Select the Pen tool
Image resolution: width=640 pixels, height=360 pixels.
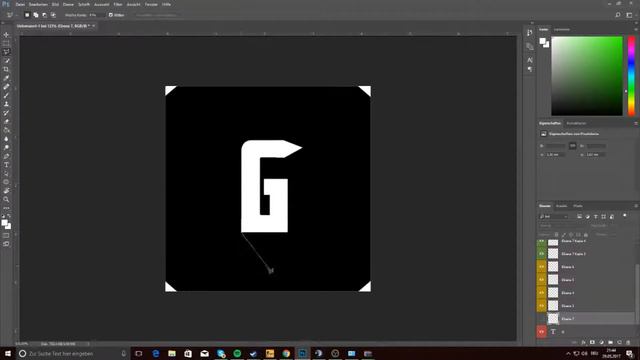point(6,156)
